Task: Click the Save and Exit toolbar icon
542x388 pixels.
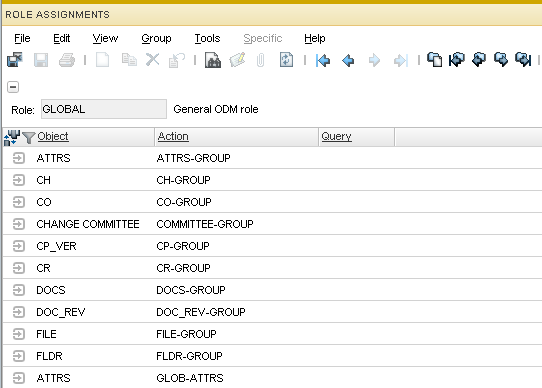Action: click(15, 60)
